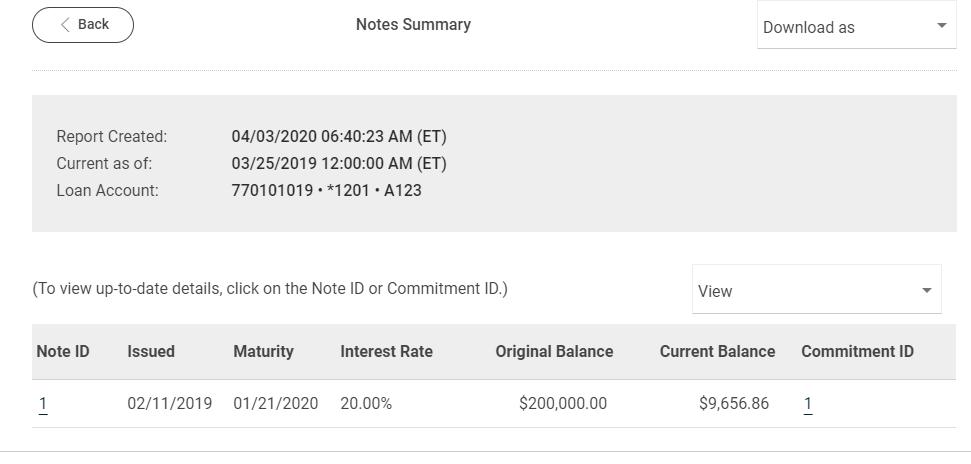Click the View dropdown arrow
Image resolution: width=971 pixels, height=464 pixels.
point(927,291)
